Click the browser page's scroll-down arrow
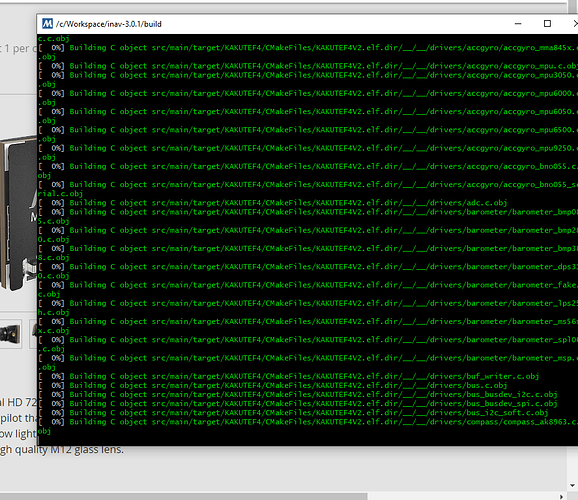578x500 pixels. pyautogui.click(x=572, y=486)
